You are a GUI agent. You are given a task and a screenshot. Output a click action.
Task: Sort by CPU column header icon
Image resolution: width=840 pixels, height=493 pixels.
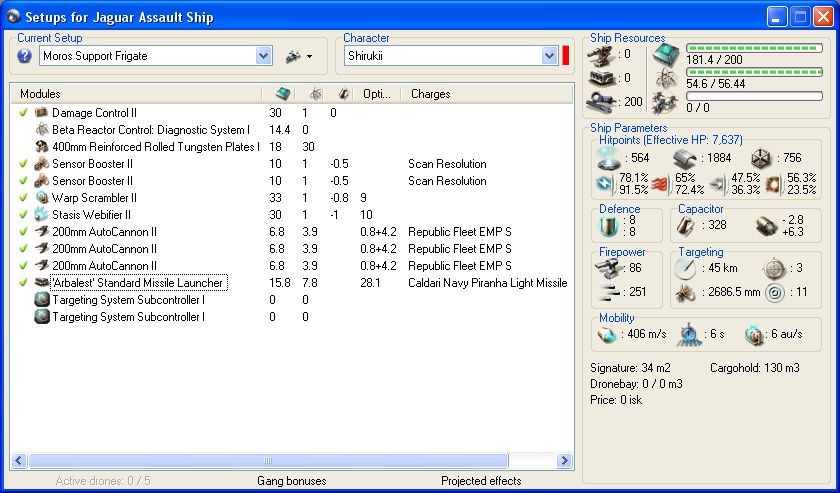[x=284, y=94]
